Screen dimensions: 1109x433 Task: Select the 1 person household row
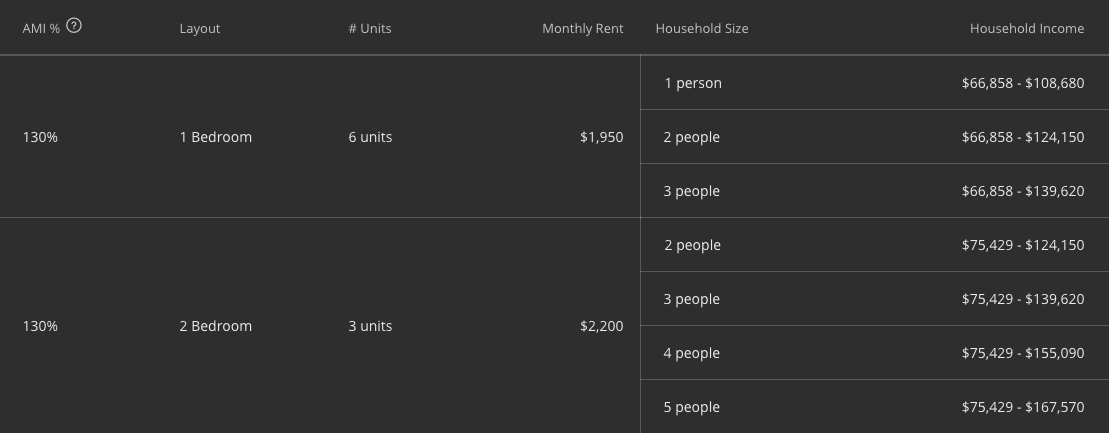coord(874,83)
